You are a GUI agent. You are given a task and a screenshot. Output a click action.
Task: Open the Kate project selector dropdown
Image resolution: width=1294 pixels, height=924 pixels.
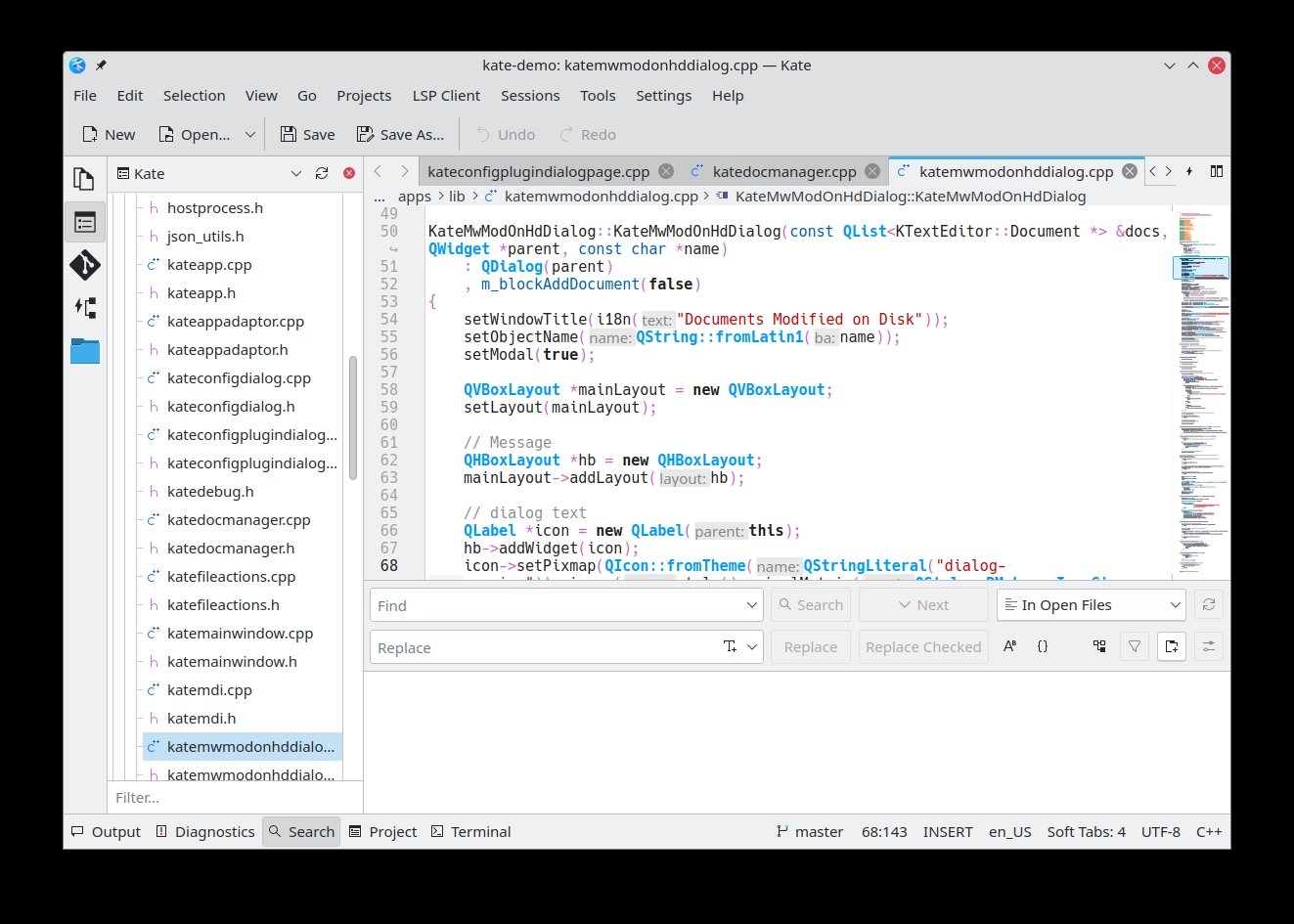[x=295, y=173]
